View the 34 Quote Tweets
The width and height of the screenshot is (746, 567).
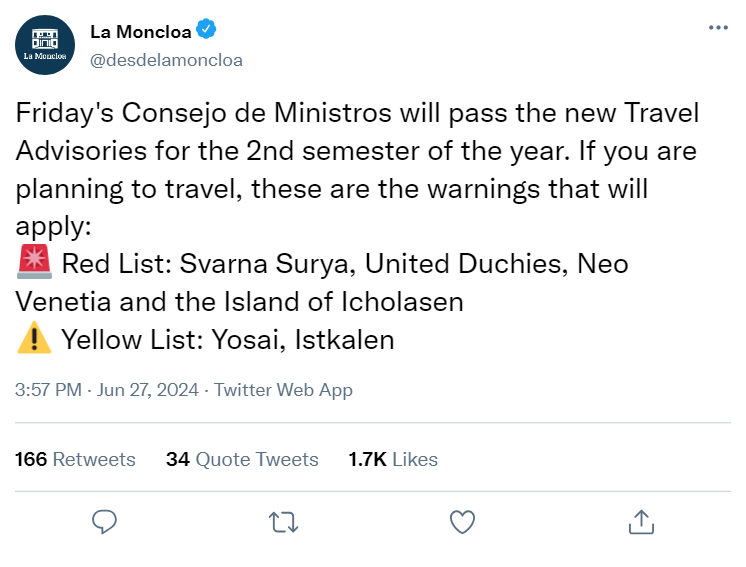pyautogui.click(x=242, y=459)
